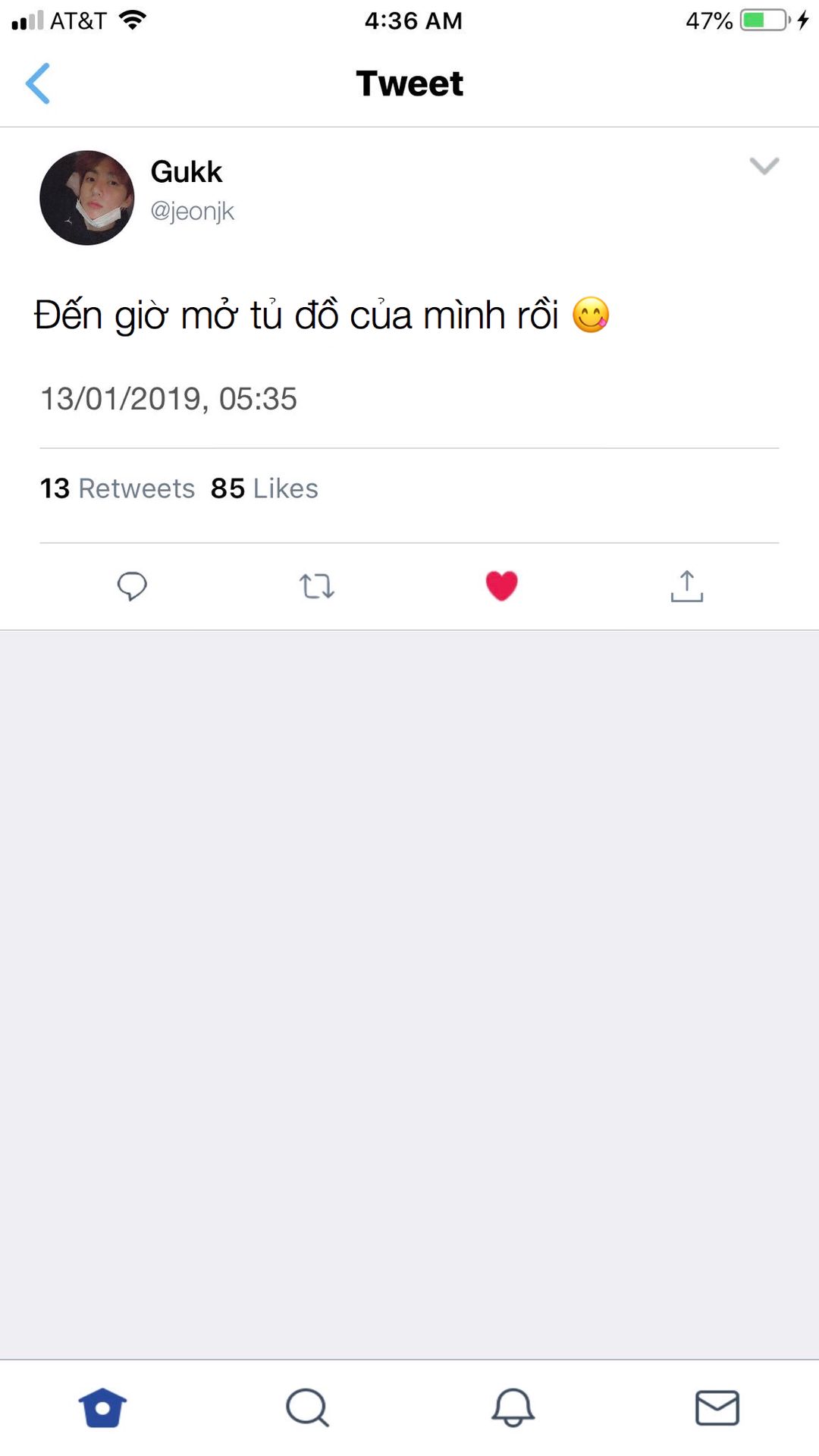Tap the 4:36 AM status clock

[413, 20]
